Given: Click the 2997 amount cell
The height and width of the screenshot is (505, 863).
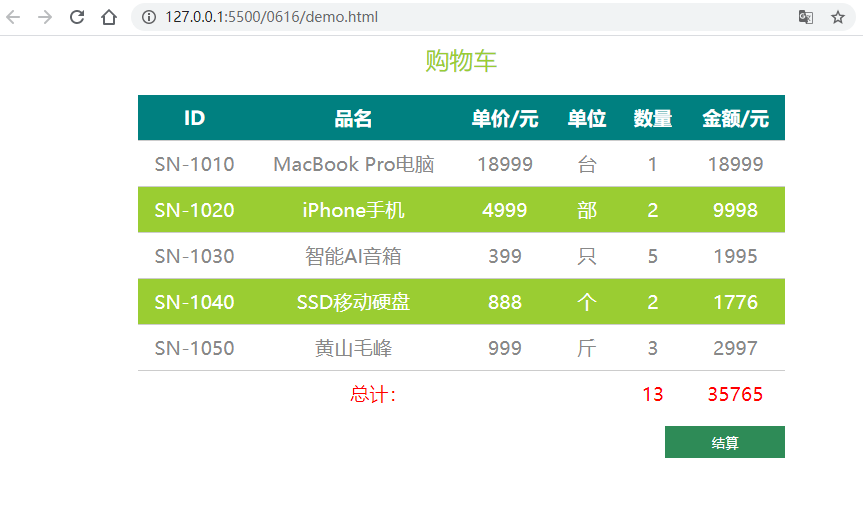Looking at the screenshot, I should (x=735, y=348).
